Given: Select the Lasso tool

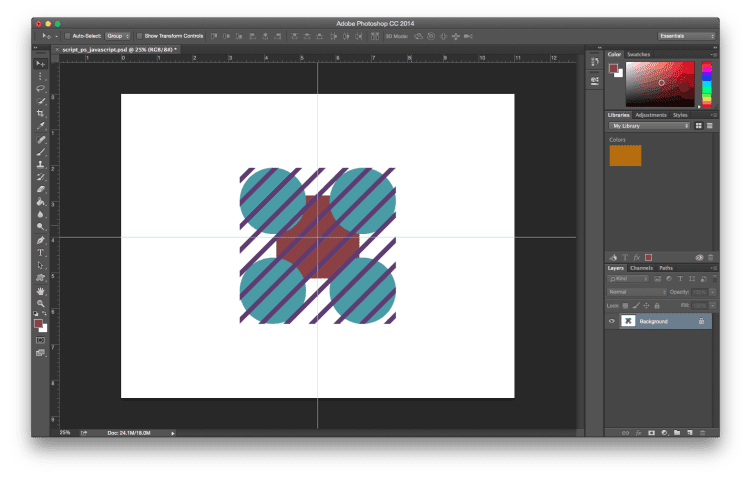Looking at the screenshot, I should click(x=40, y=89).
